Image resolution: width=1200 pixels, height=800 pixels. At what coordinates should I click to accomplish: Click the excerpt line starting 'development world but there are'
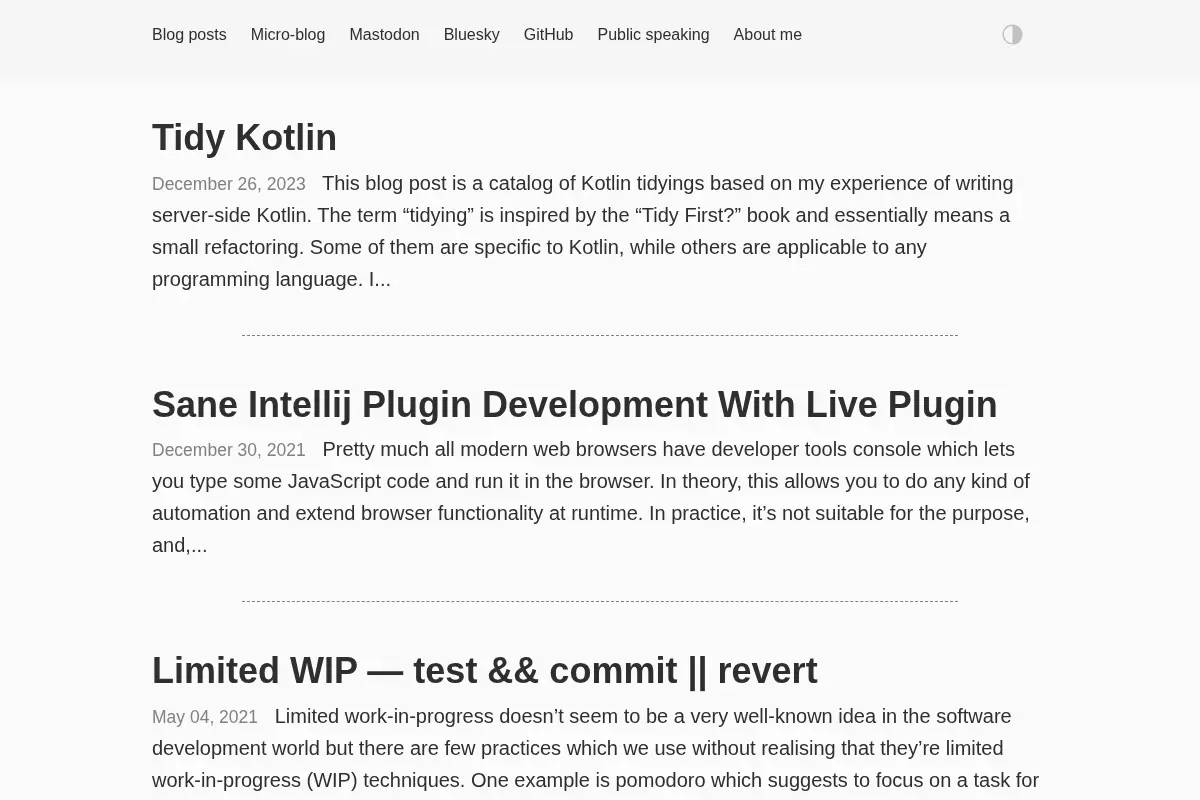[x=578, y=748]
